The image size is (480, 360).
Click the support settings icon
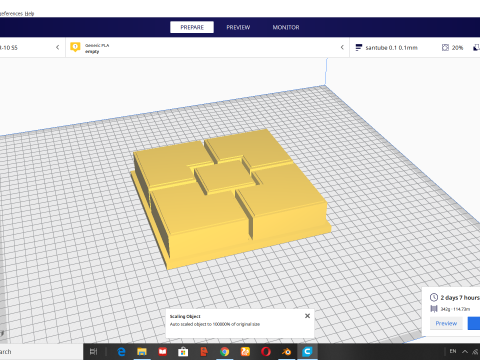click(x=477, y=48)
